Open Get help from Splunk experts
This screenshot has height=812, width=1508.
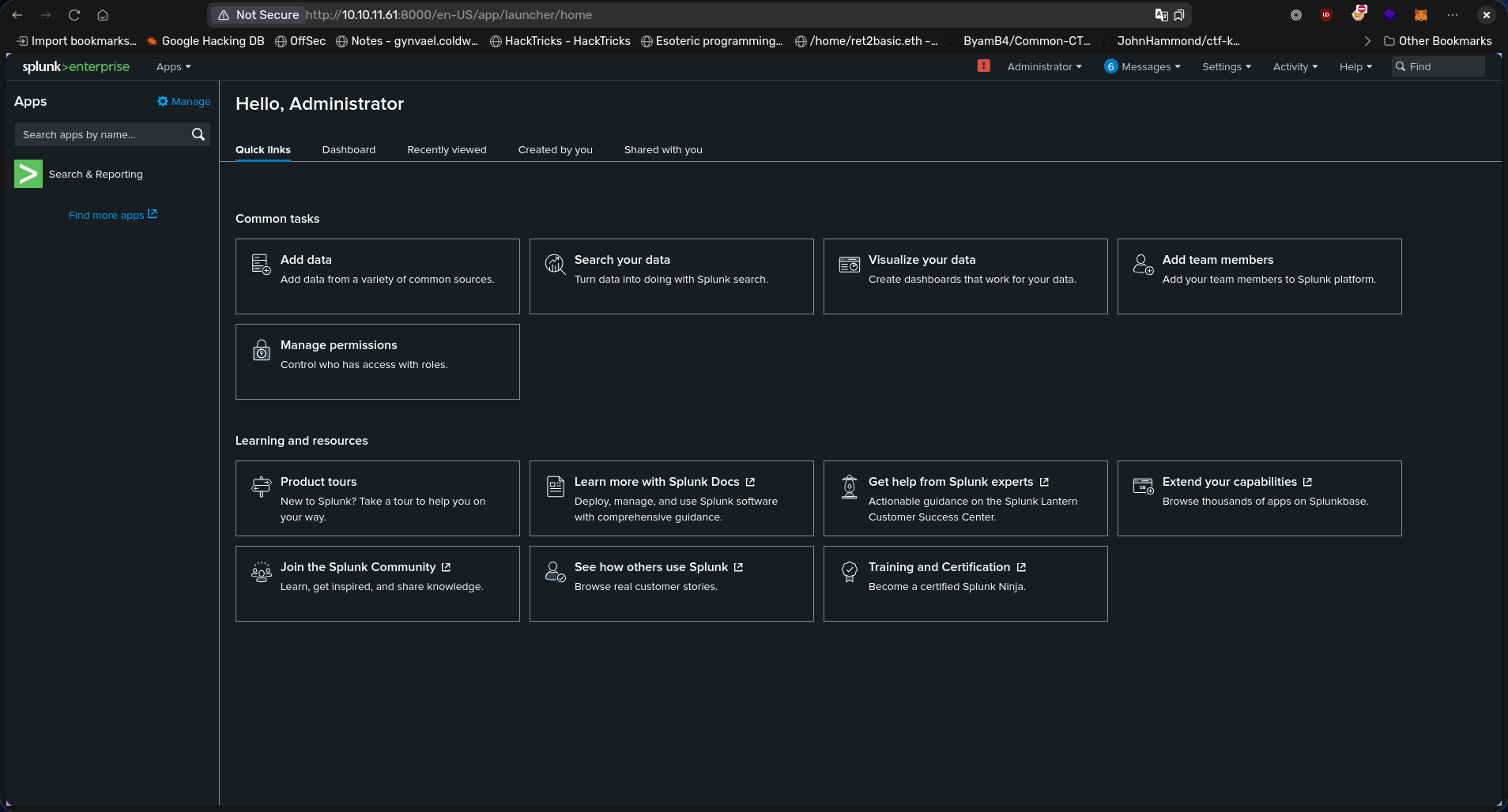(x=958, y=481)
